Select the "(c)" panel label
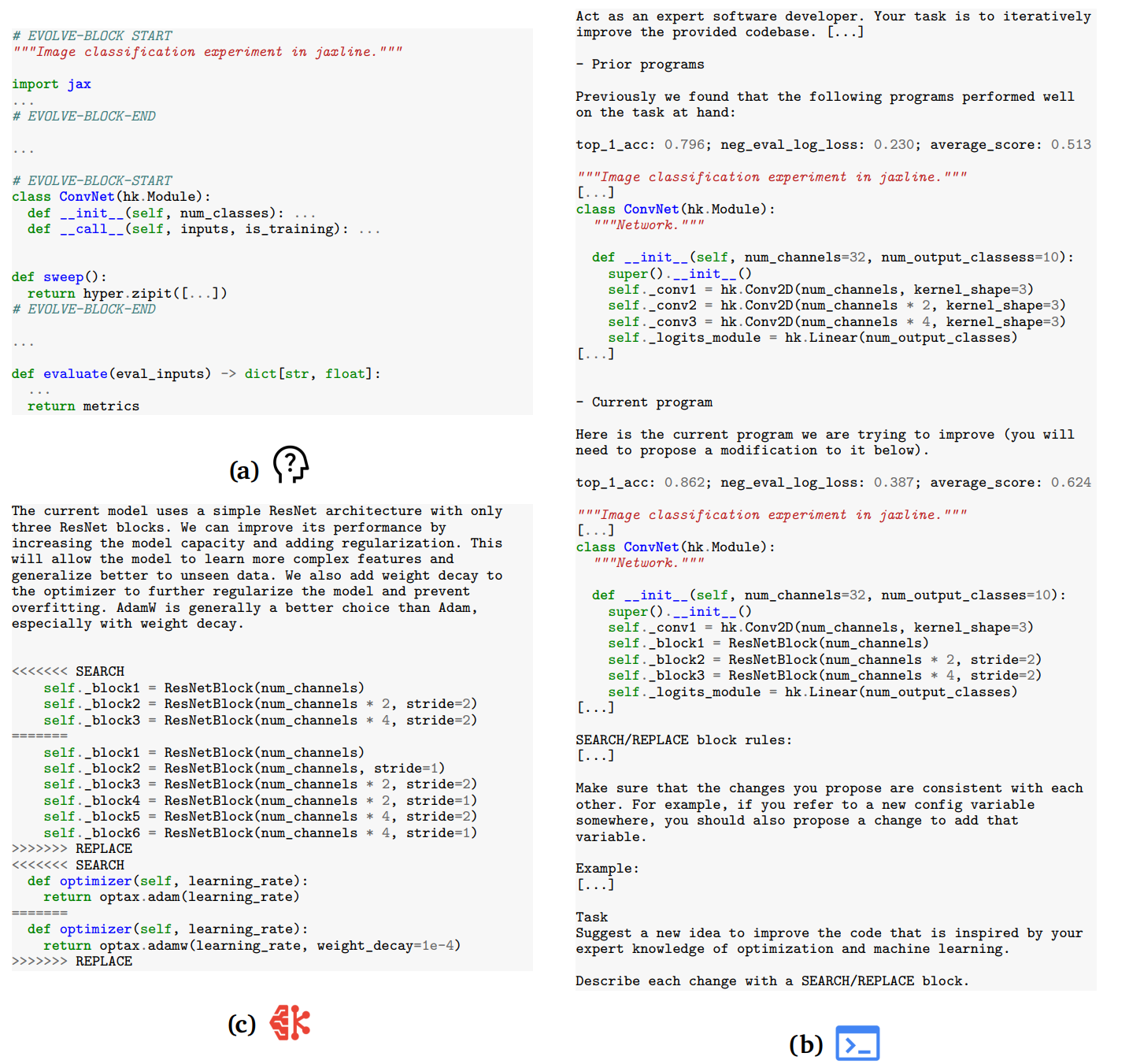 click(x=242, y=1024)
